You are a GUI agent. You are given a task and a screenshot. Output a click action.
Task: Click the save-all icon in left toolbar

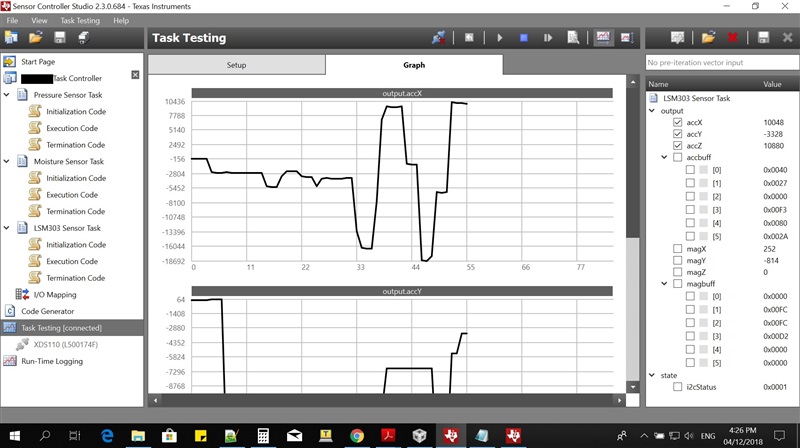[84, 38]
